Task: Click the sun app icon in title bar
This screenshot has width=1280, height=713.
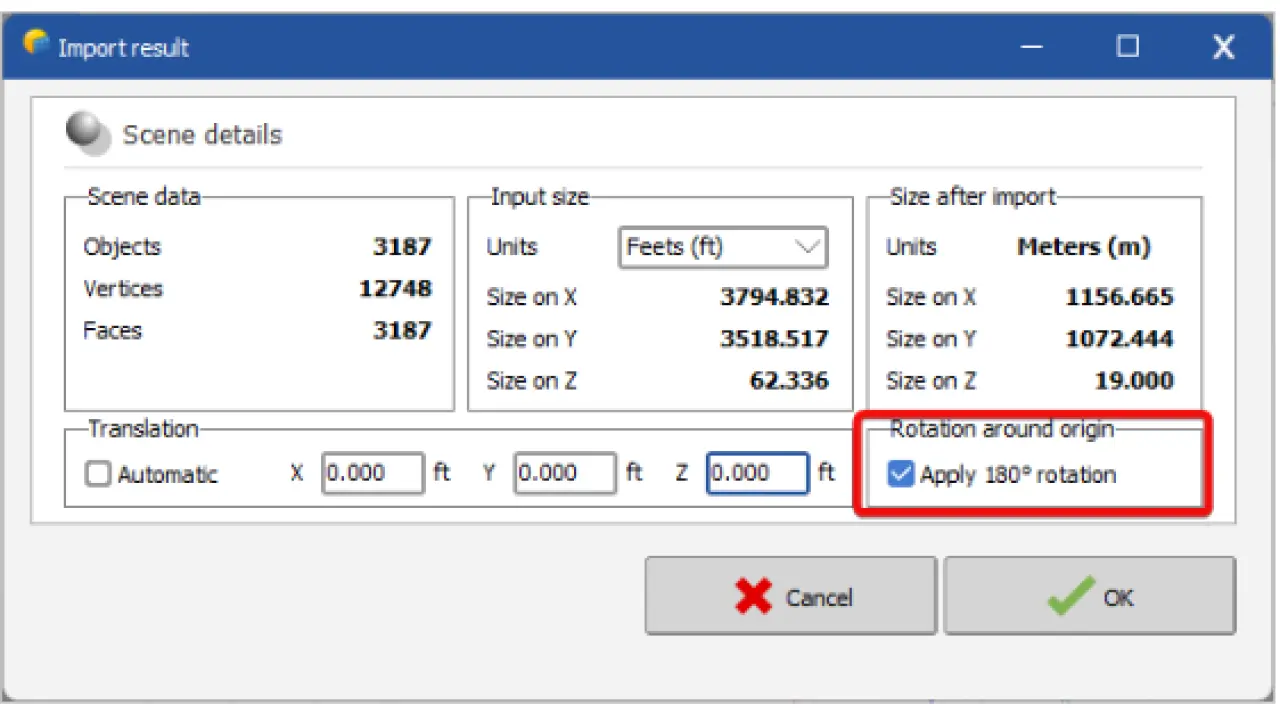Action: [36, 43]
